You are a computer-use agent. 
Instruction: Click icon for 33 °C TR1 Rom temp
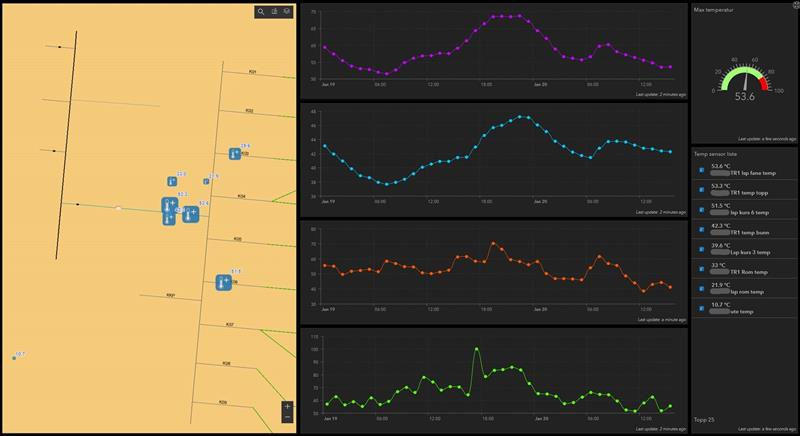(702, 269)
